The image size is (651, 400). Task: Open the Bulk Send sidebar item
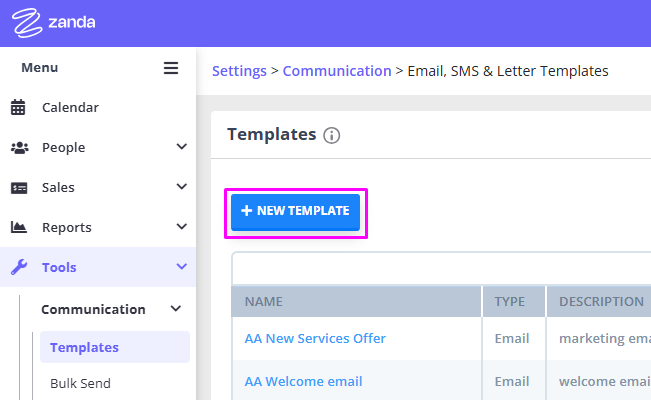coord(81,383)
